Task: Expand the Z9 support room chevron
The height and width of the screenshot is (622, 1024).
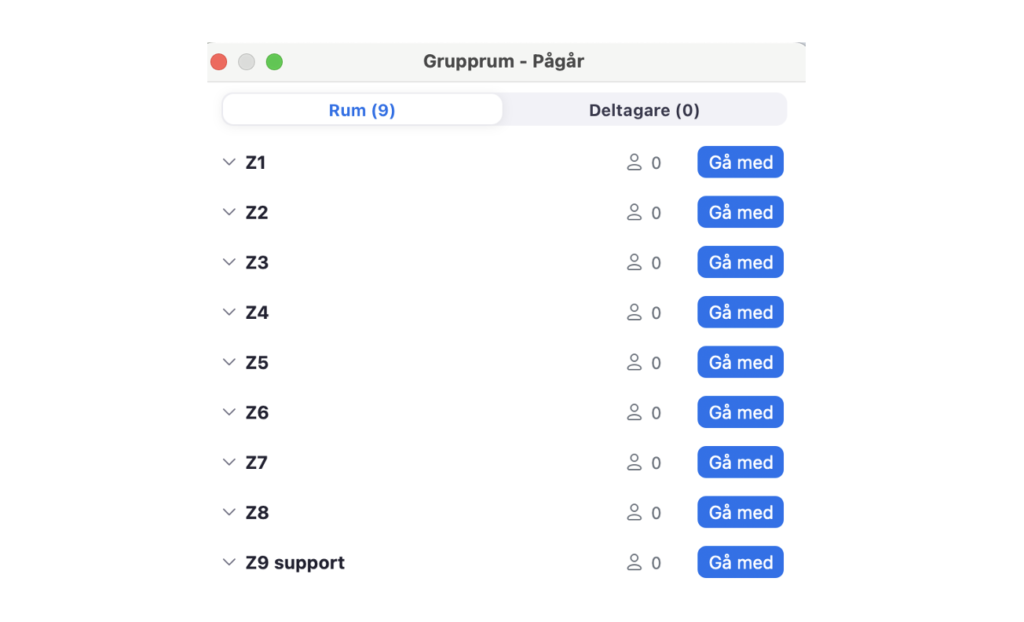Action: click(x=229, y=562)
